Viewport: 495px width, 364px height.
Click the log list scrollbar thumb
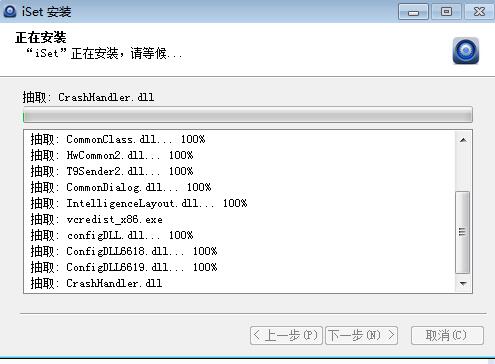pyautogui.click(x=462, y=232)
